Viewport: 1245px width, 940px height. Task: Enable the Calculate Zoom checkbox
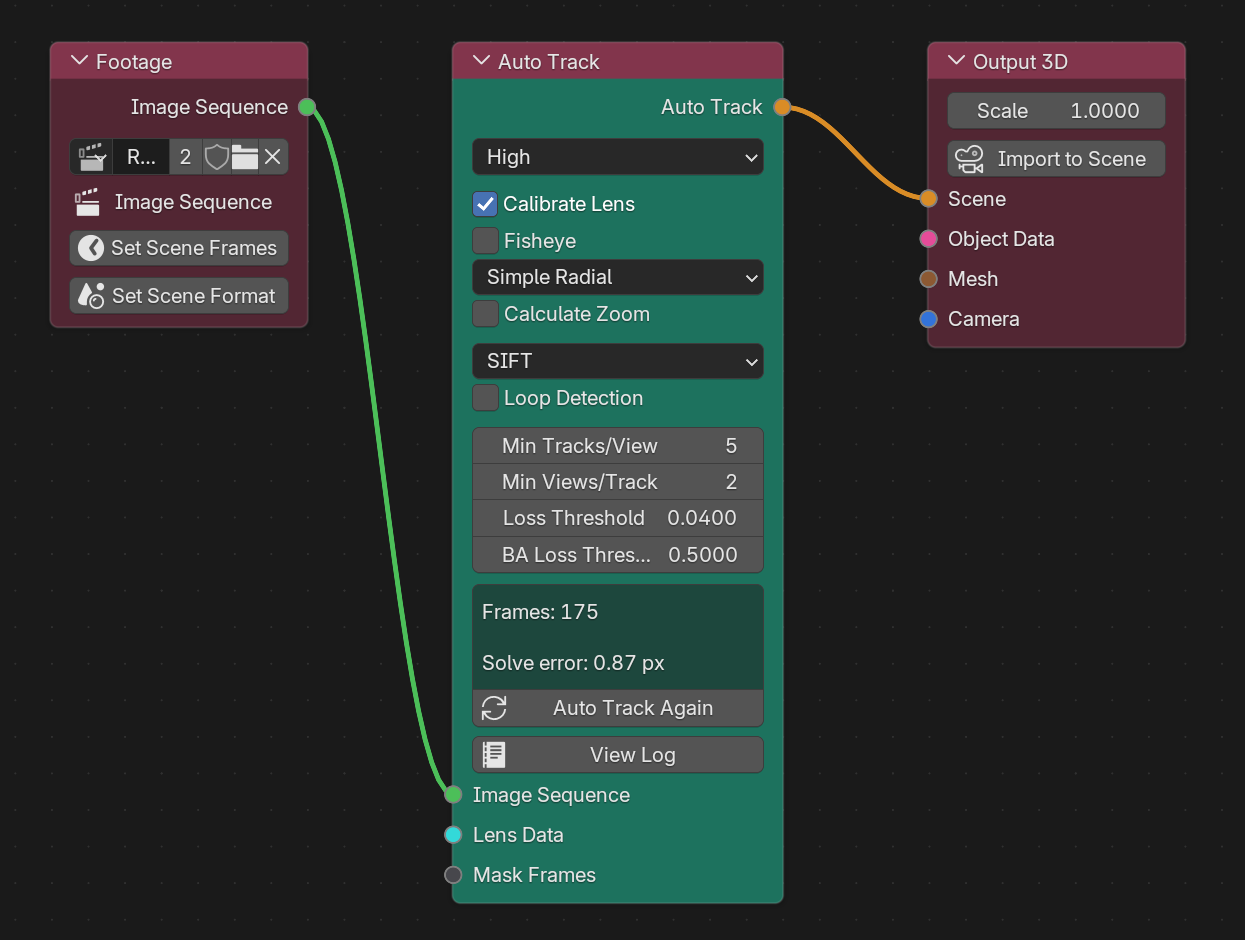pos(485,314)
